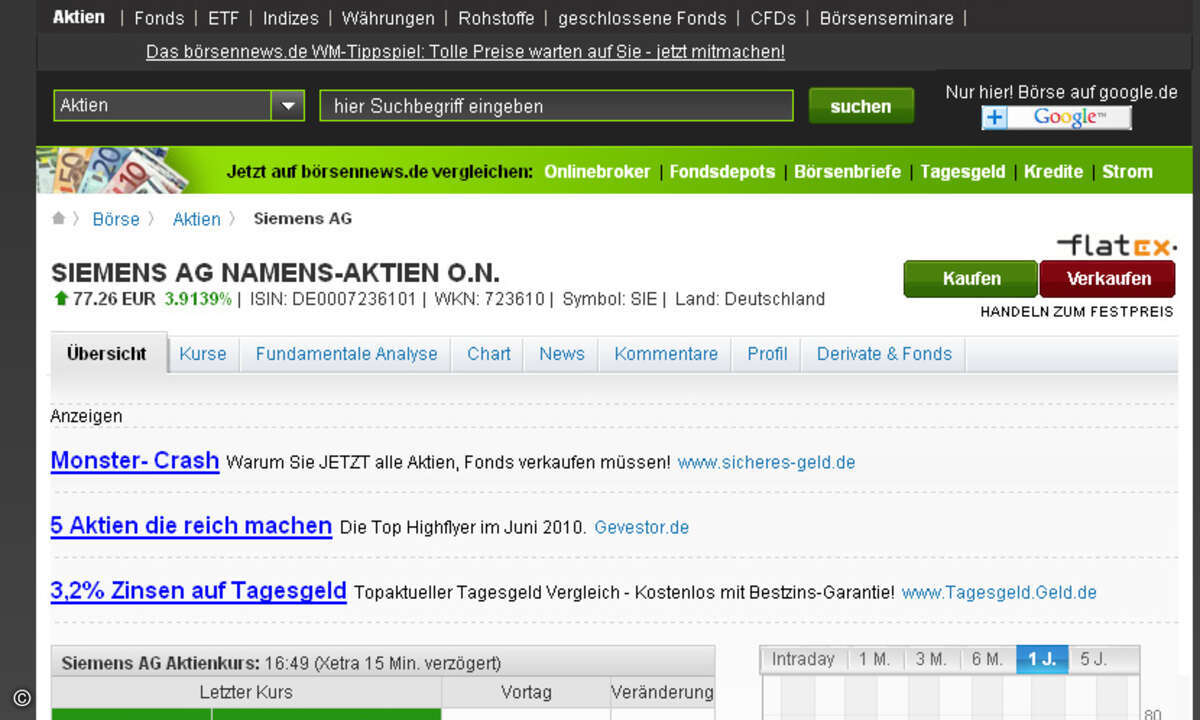Image resolution: width=1200 pixels, height=720 pixels.
Task: Go to Börse in the breadcrumb
Action: tap(116, 219)
